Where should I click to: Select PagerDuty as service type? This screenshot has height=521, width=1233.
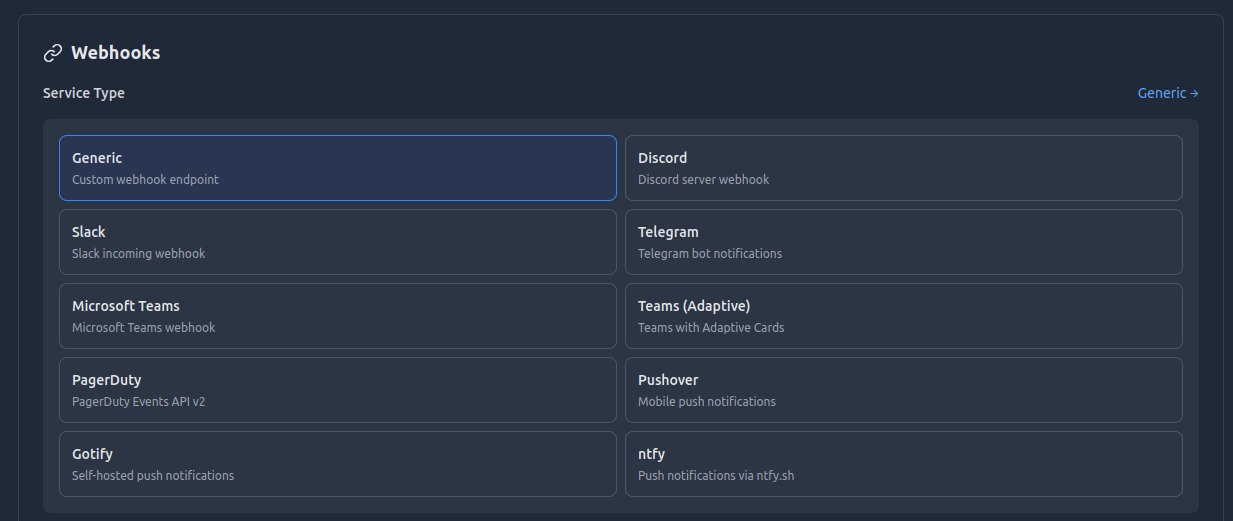coord(337,390)
